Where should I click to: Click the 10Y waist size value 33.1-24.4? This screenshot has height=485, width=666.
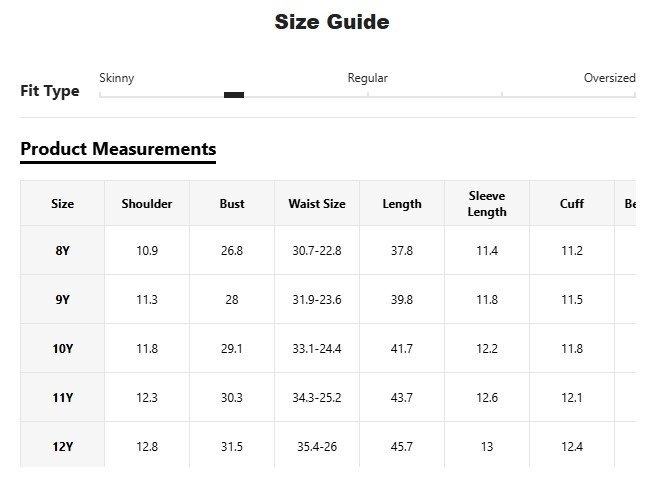click(x=317, y=349)
